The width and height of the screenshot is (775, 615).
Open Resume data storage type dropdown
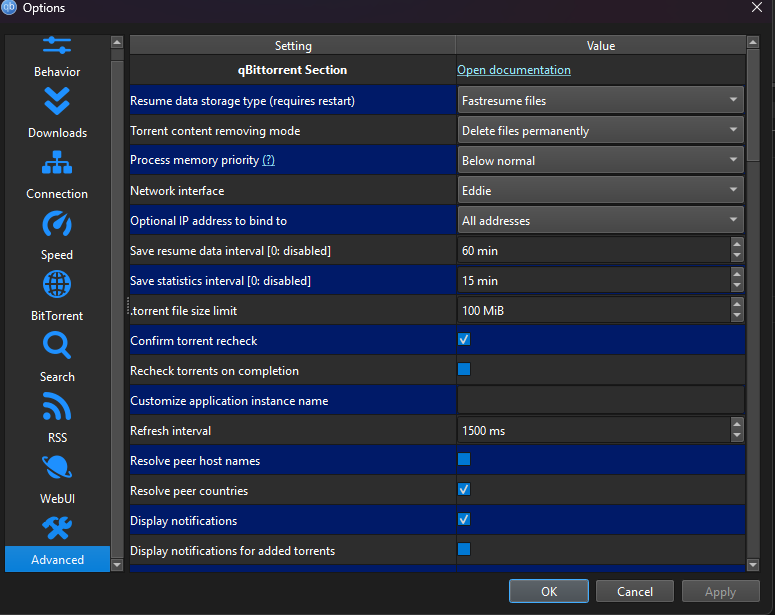(601, 100)
